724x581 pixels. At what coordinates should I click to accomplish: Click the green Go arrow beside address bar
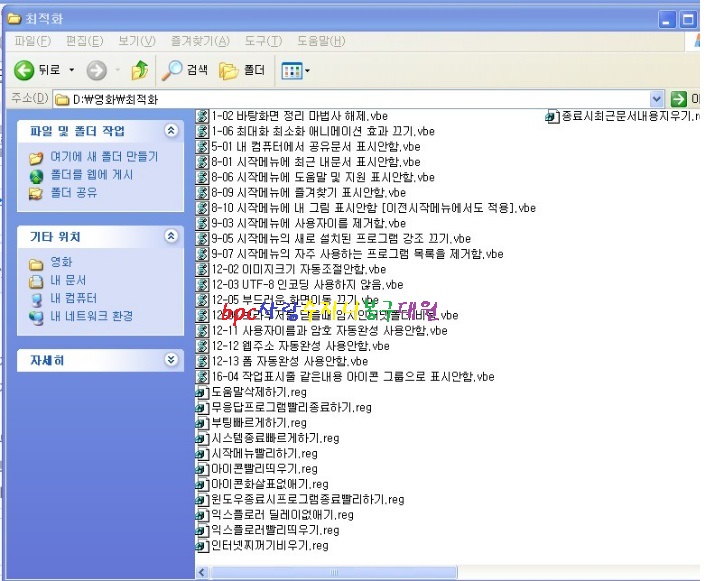[679, 99]
